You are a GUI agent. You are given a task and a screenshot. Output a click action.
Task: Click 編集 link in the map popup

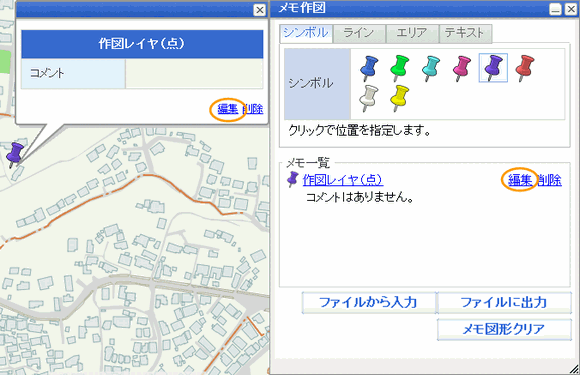pyautogui.click(x=228, y=109)
